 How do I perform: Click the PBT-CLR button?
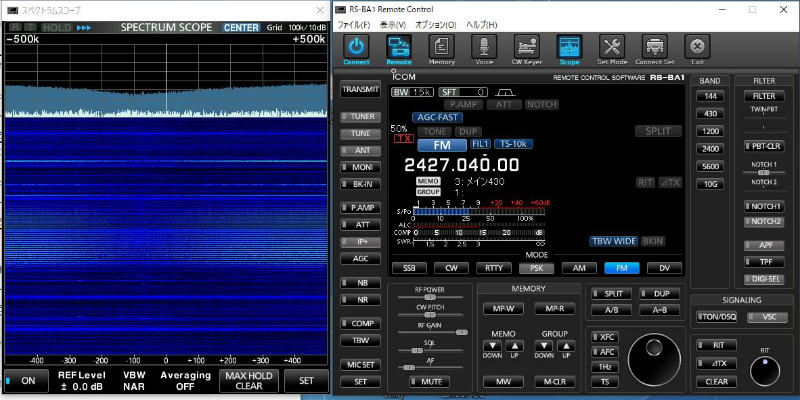click(x=764, y=145)
